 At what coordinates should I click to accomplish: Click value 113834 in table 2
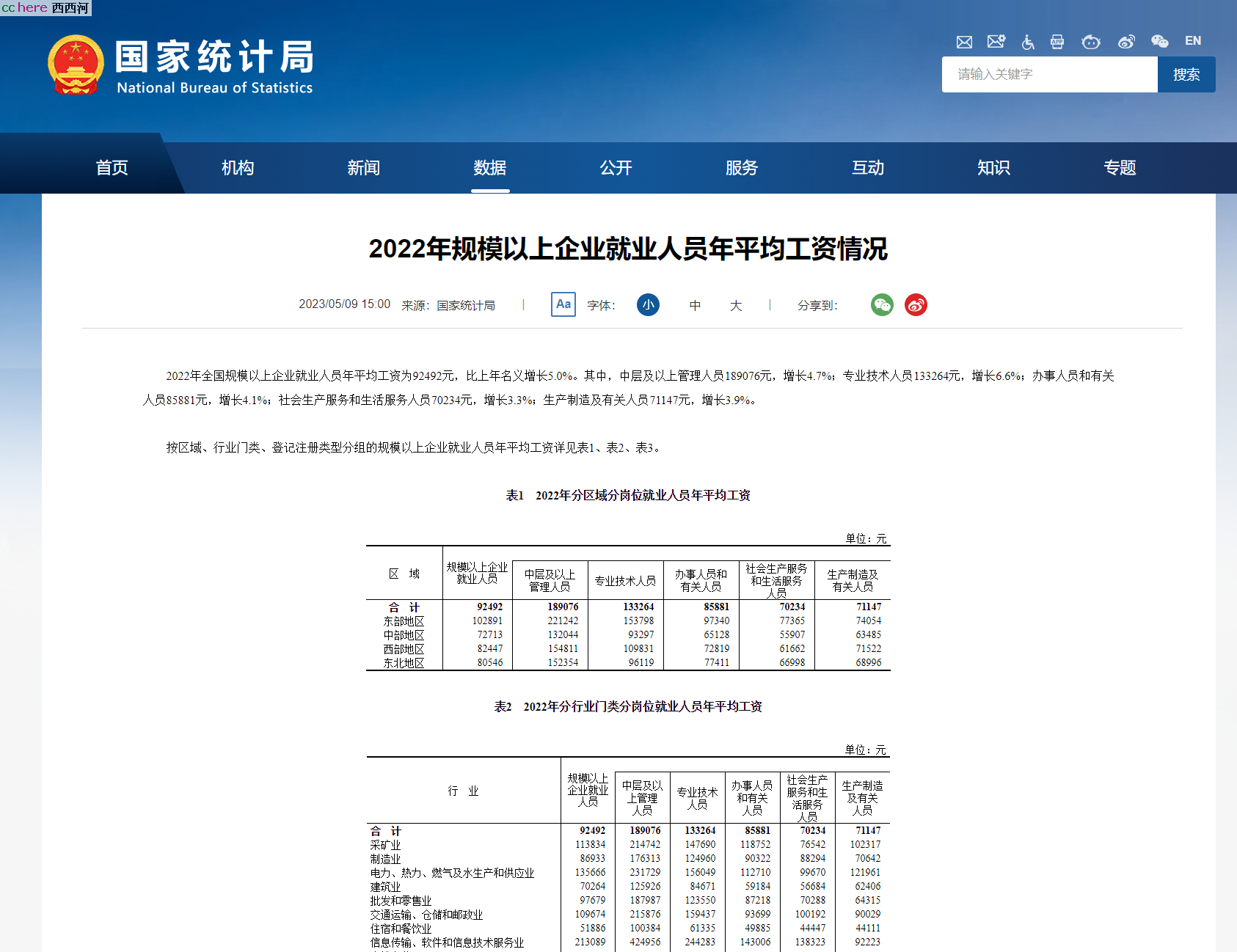(x=591, y=845)
